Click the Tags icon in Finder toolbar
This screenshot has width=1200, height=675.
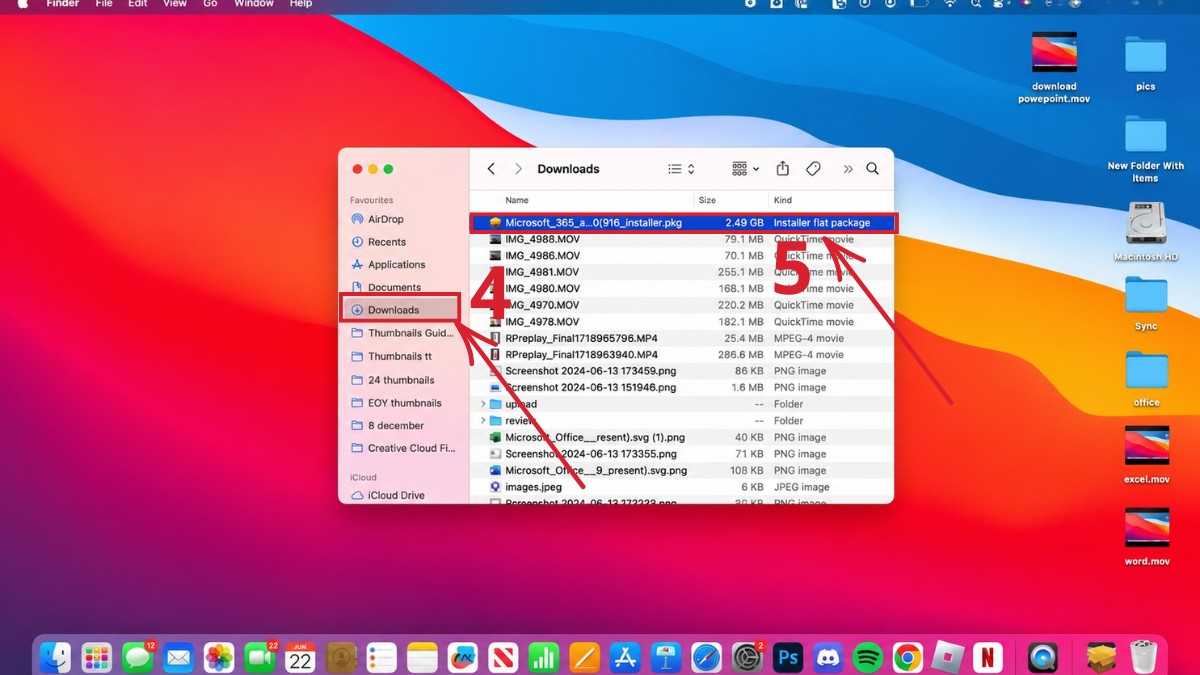[813, 169]
